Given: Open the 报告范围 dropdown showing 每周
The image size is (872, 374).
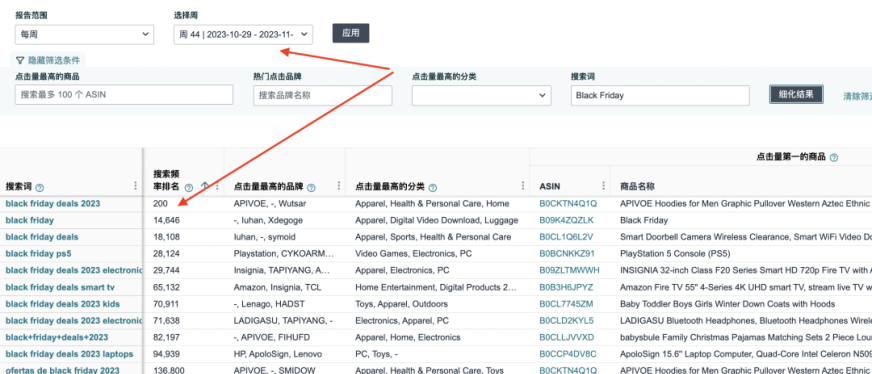Looking at the screenshot, I should [84, 34].
